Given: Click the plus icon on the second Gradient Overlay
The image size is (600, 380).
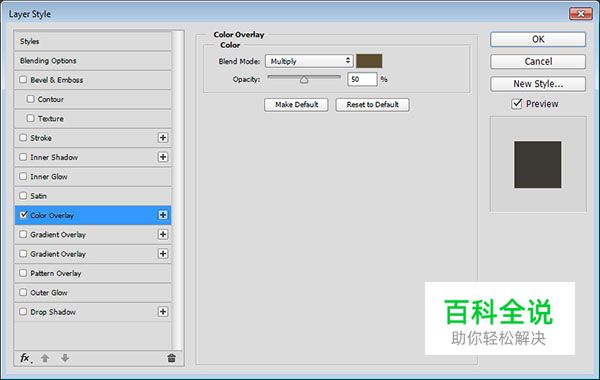Looking at the screenshot, I should click(x=163, y=254).
